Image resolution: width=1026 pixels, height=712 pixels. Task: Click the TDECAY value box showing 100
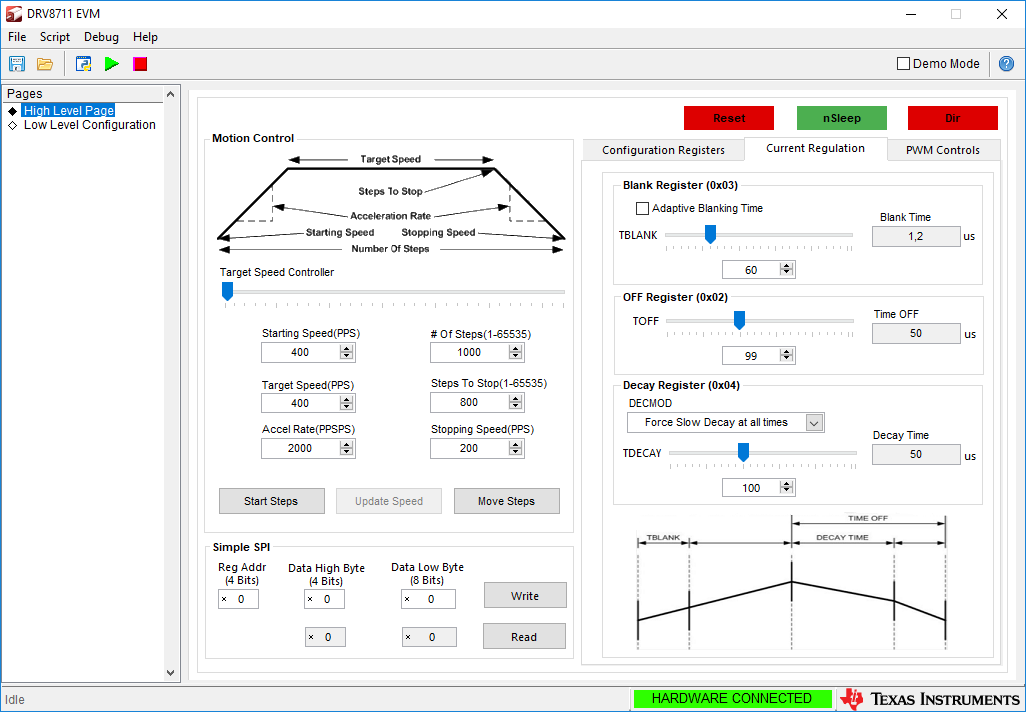751,488
